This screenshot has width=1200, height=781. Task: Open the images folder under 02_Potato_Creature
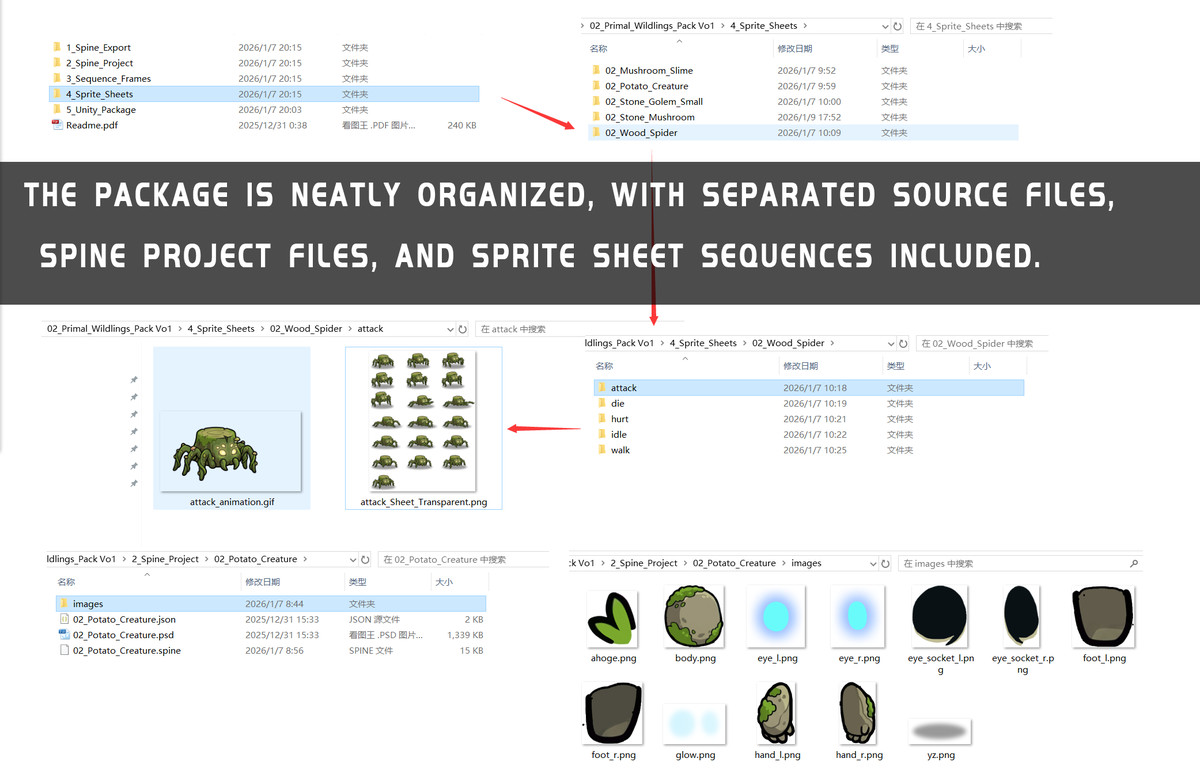pyautogui.click(x=88, y=603)
